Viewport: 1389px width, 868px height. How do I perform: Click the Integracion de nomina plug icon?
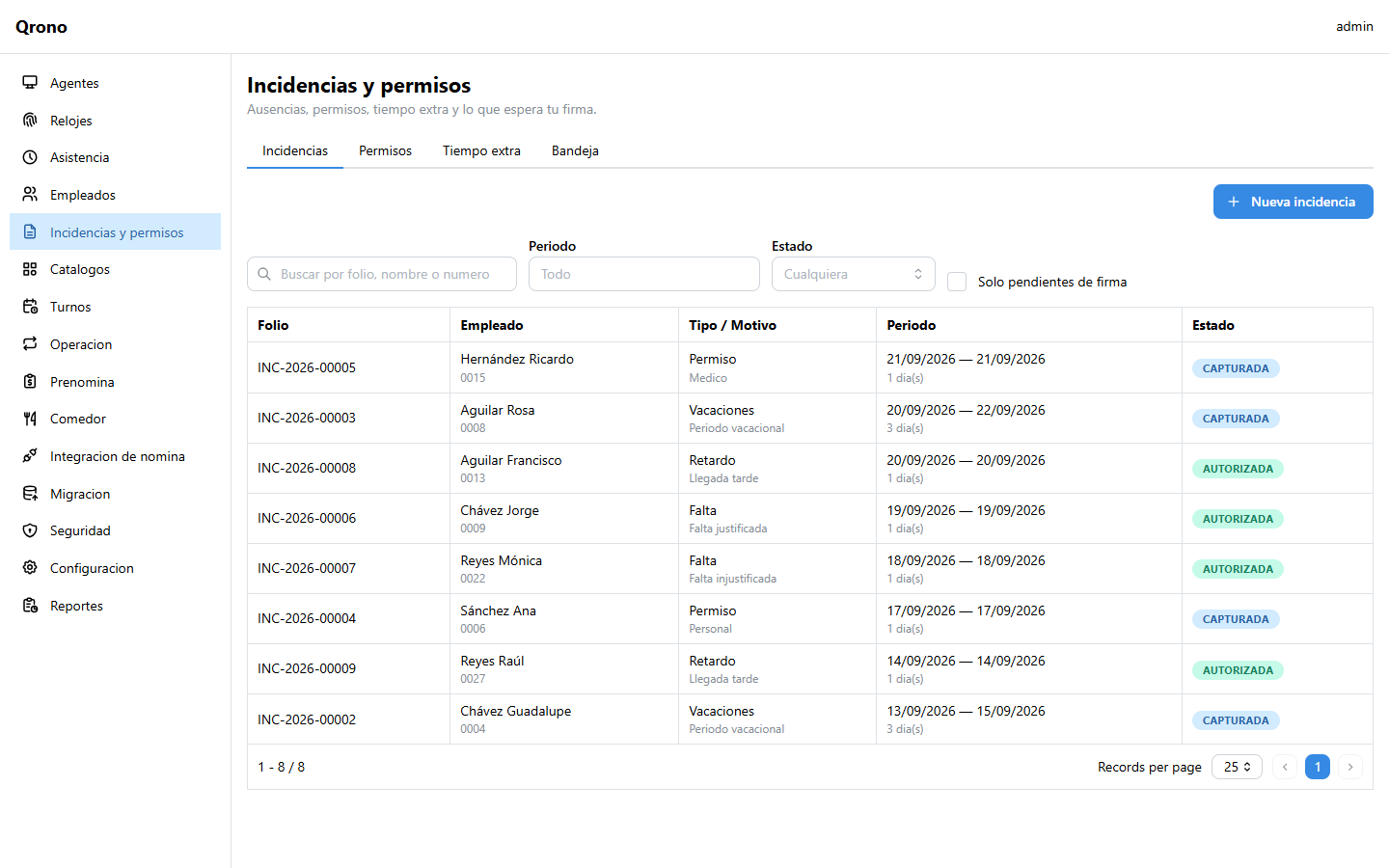[x=30, y=456]
